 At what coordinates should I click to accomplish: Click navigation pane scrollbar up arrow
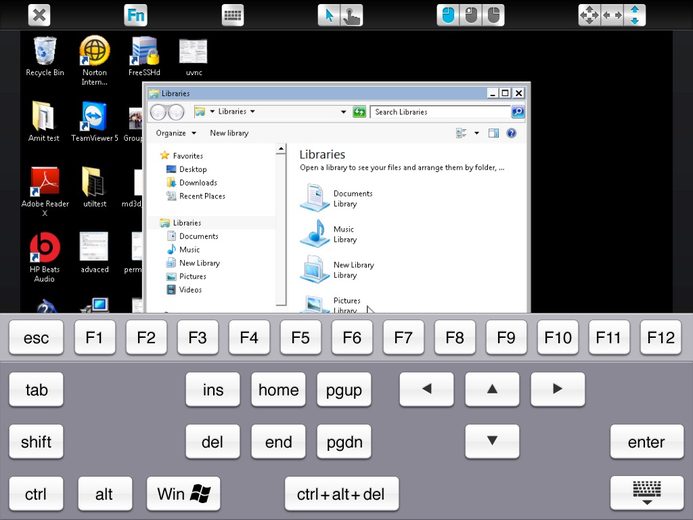click(x=281, y=149)
